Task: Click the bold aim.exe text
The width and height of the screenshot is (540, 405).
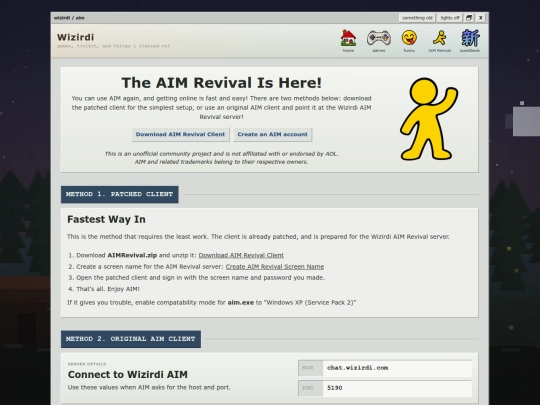Action: (240, 302)
